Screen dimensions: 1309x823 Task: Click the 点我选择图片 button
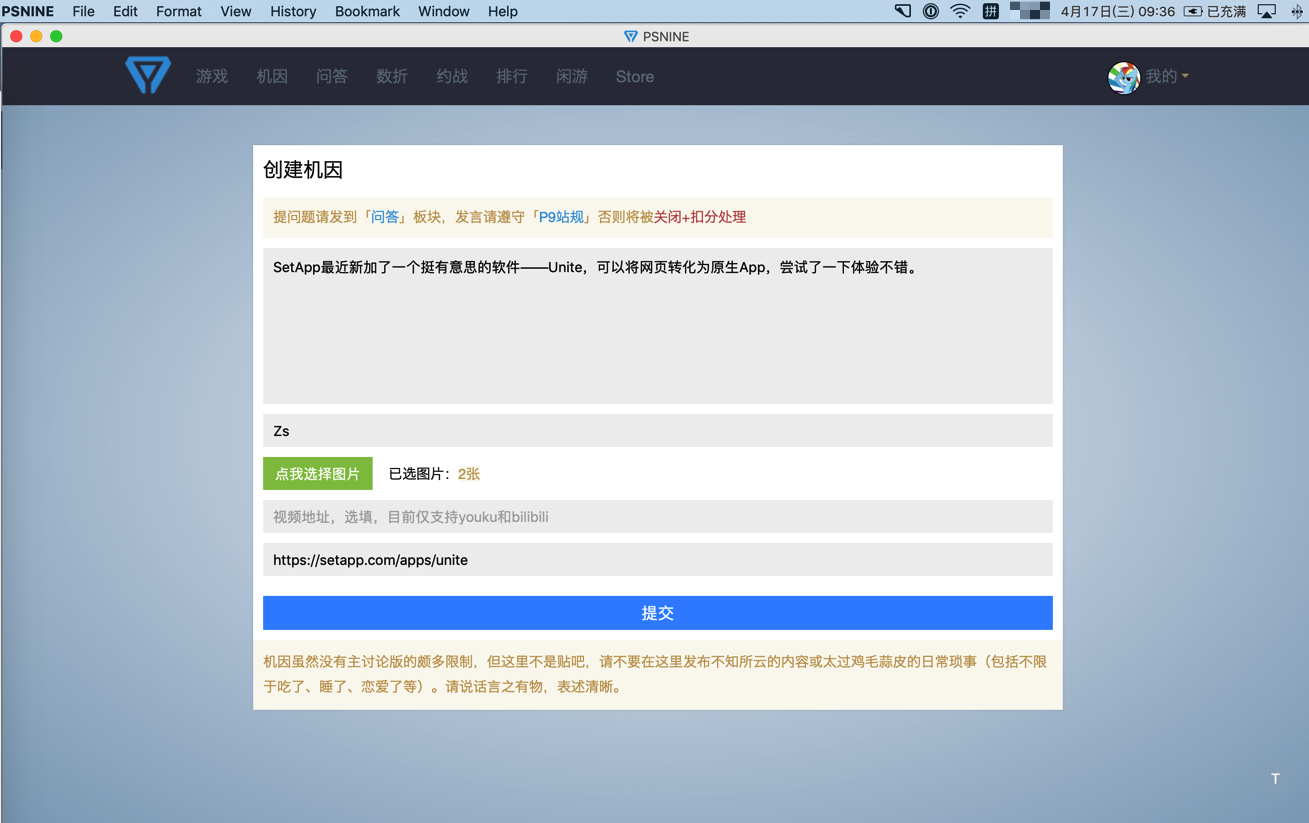tap(318, 474)
